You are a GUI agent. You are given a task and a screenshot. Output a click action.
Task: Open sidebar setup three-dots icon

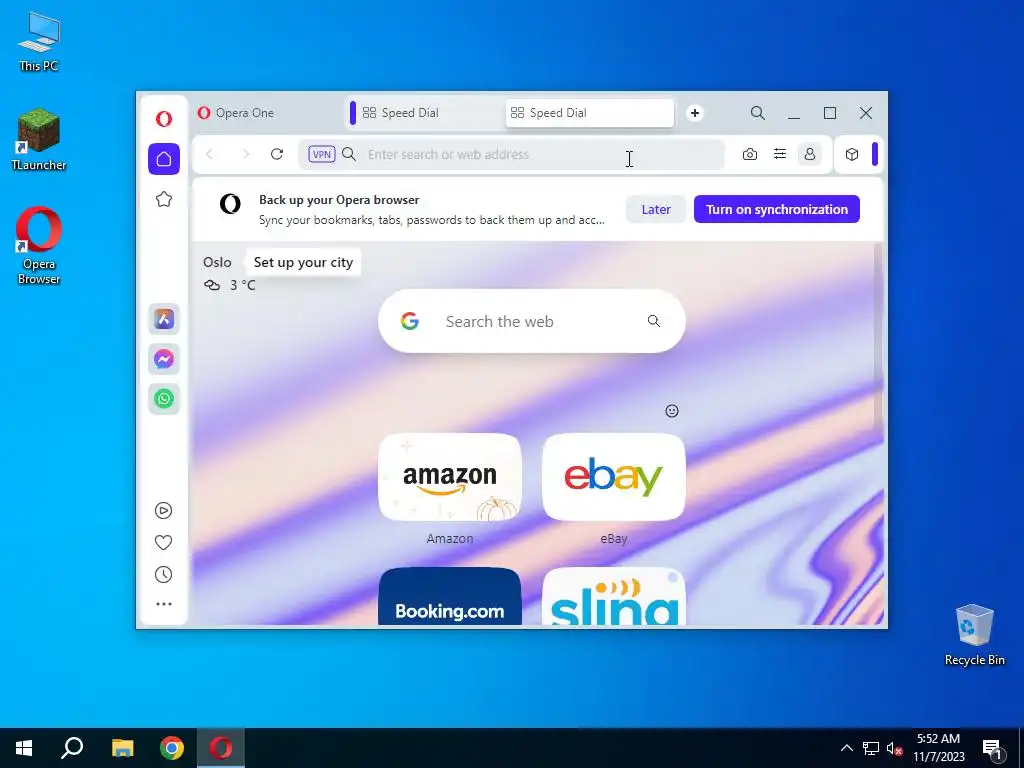pos(164,604)
